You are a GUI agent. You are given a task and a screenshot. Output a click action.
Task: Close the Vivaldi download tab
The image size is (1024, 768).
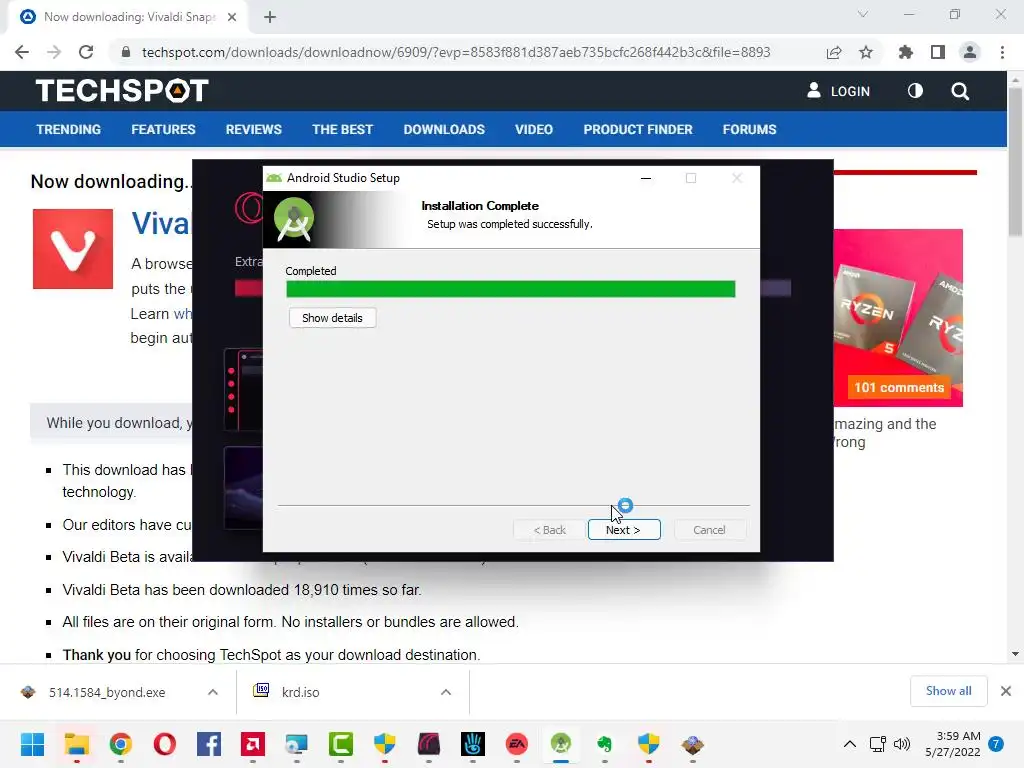(232, 17)
